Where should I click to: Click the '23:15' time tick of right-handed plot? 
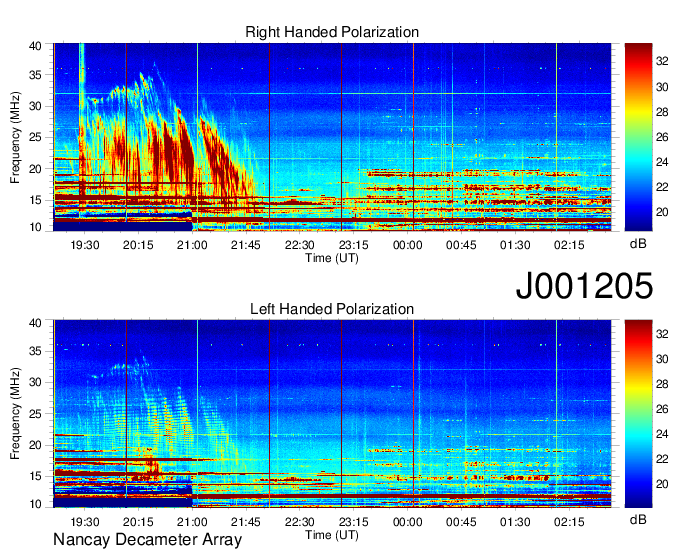point(353,245)
